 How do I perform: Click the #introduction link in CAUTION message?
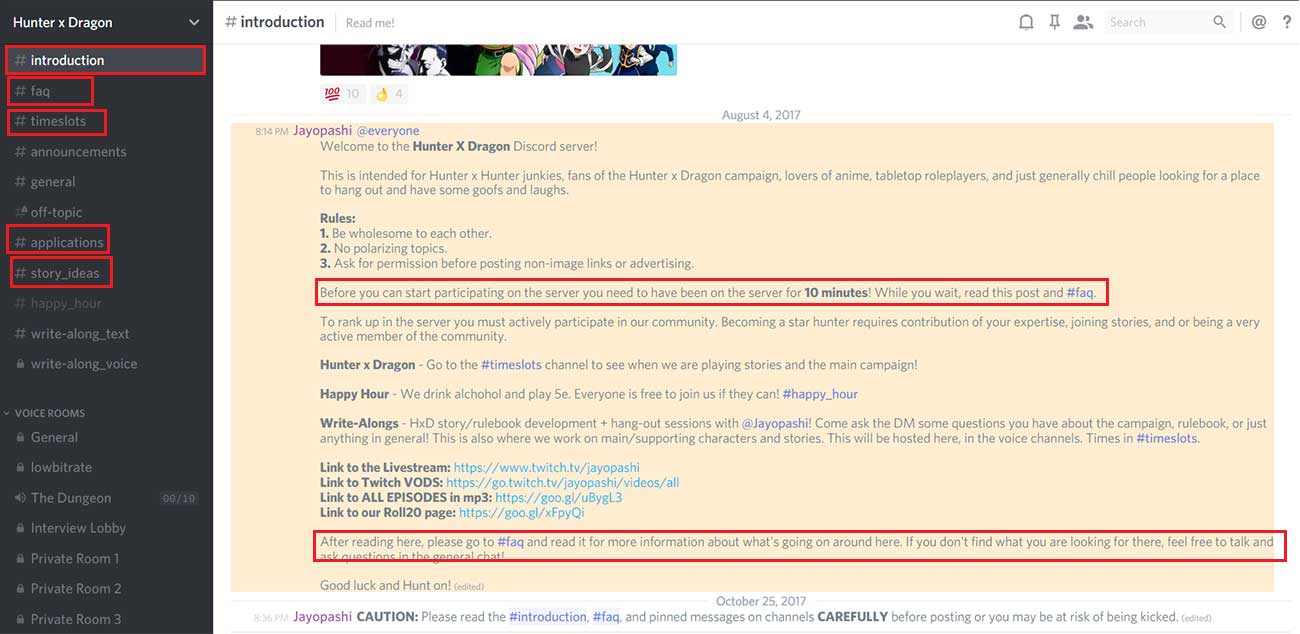point(547,617)
